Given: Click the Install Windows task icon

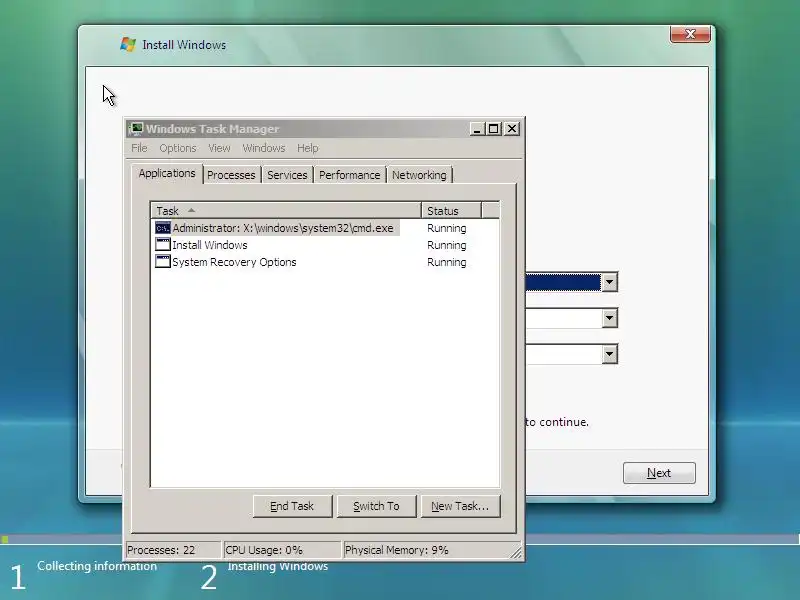Looking at the screenshot, I should point(163,245).
